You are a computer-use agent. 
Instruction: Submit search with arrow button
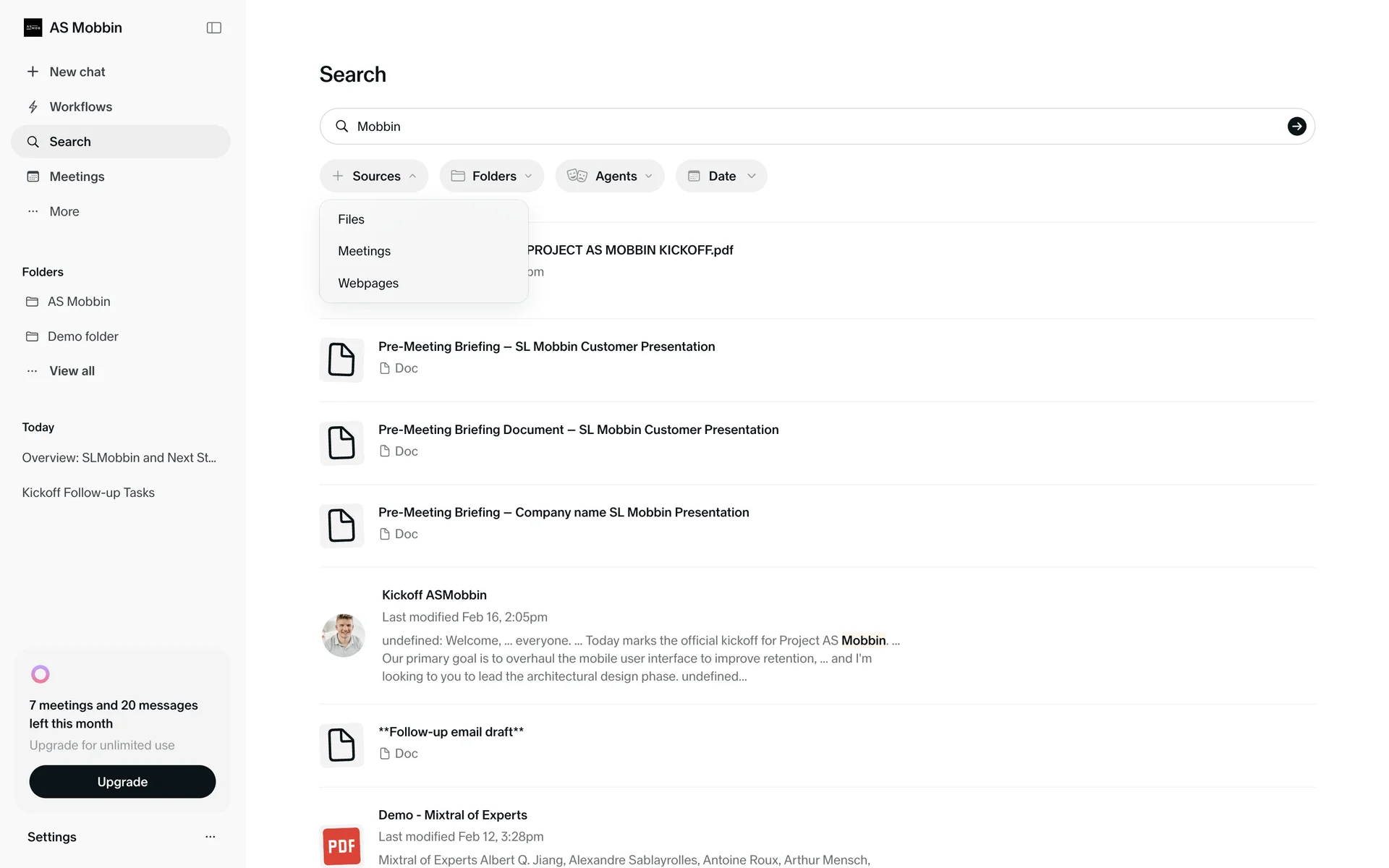[1296, 127]
